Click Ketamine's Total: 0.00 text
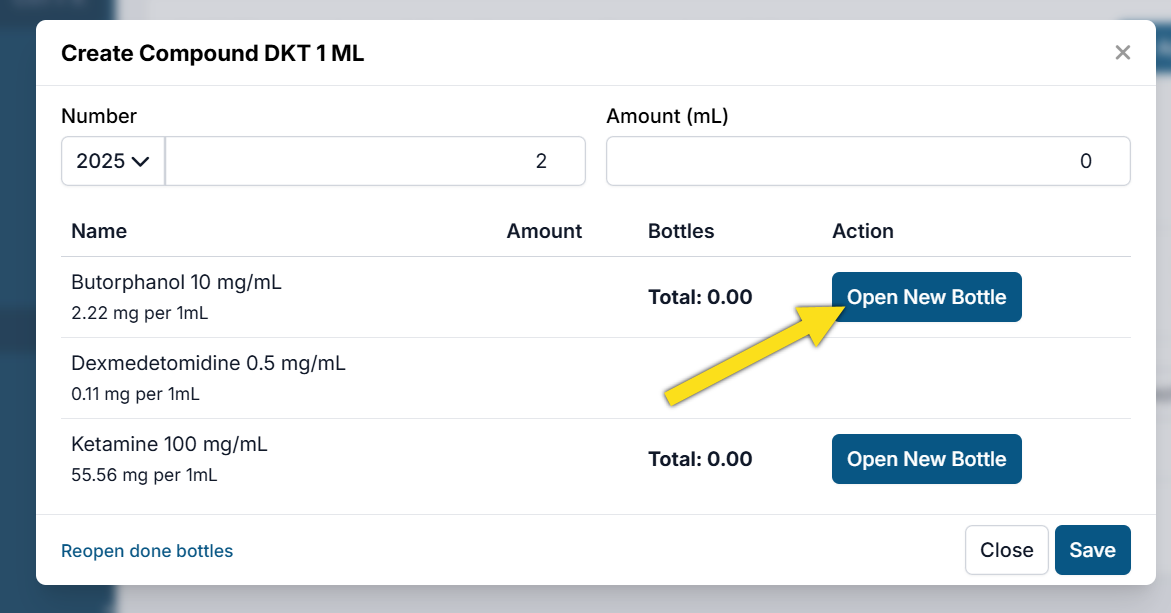The width and height of the screenshot is (1171, 613). coord(700,459)
